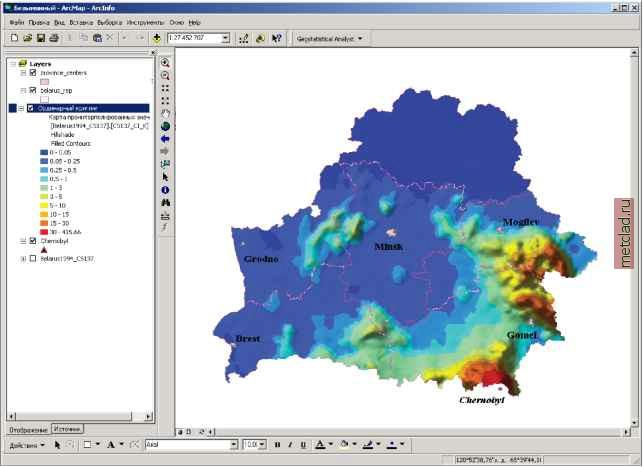The height and width of the screenshot is (467, 643).
Task: Toggle the belarus_rep layer visibility
Action: pyautogui.click(x=33, y=90)
